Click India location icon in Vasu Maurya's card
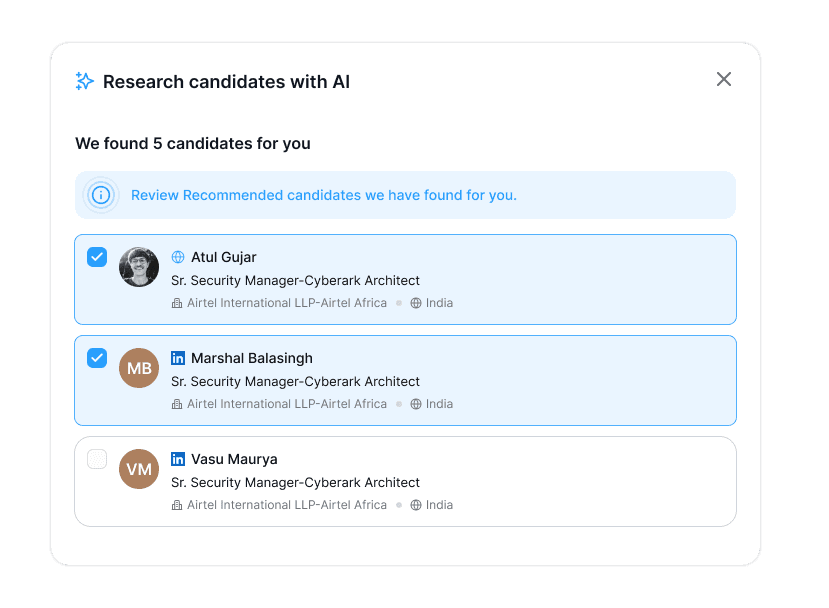This screenshot has width=829, height=608. point(416,505)
